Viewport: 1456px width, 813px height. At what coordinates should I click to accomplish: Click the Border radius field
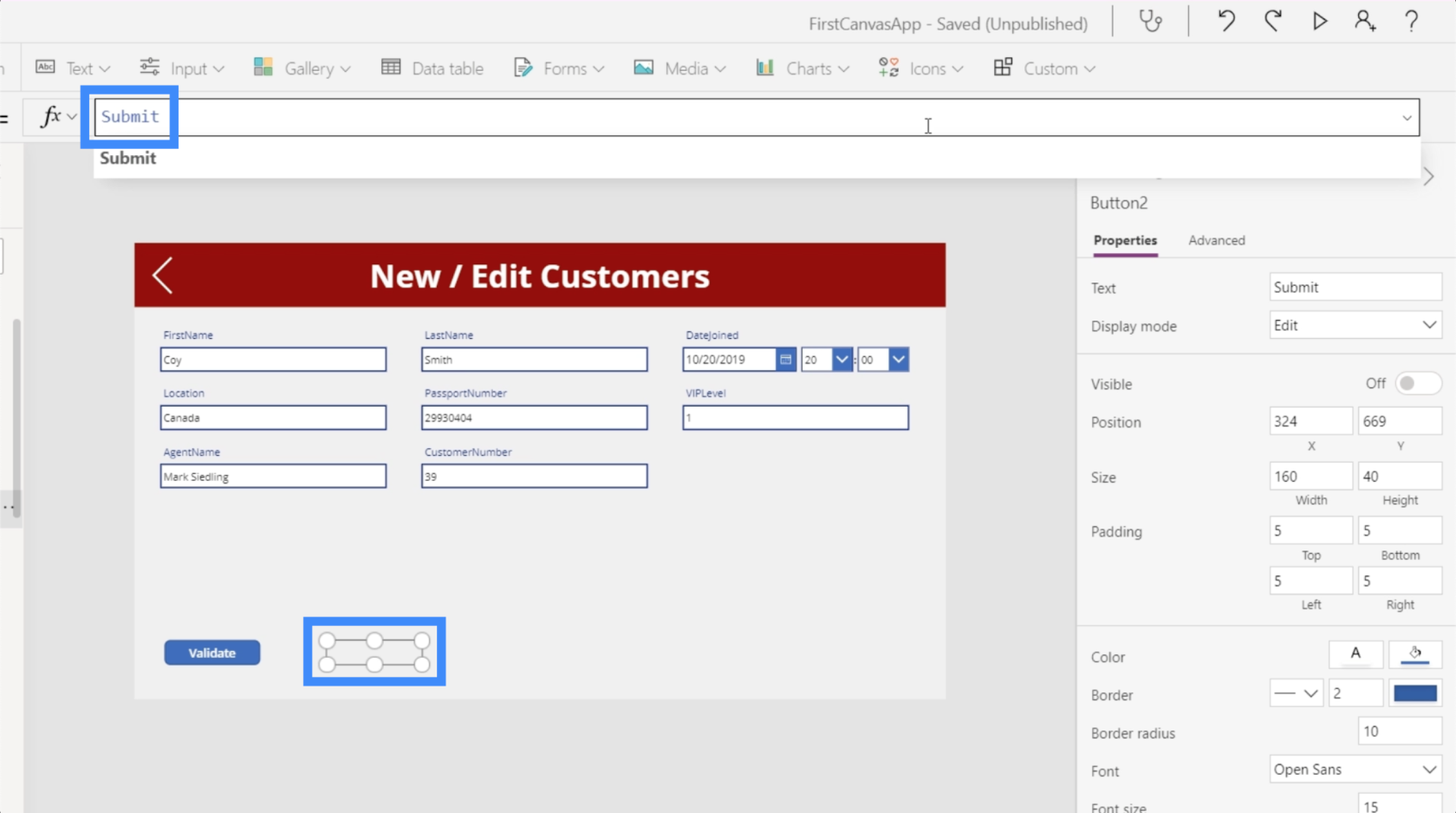[1400, 732]
